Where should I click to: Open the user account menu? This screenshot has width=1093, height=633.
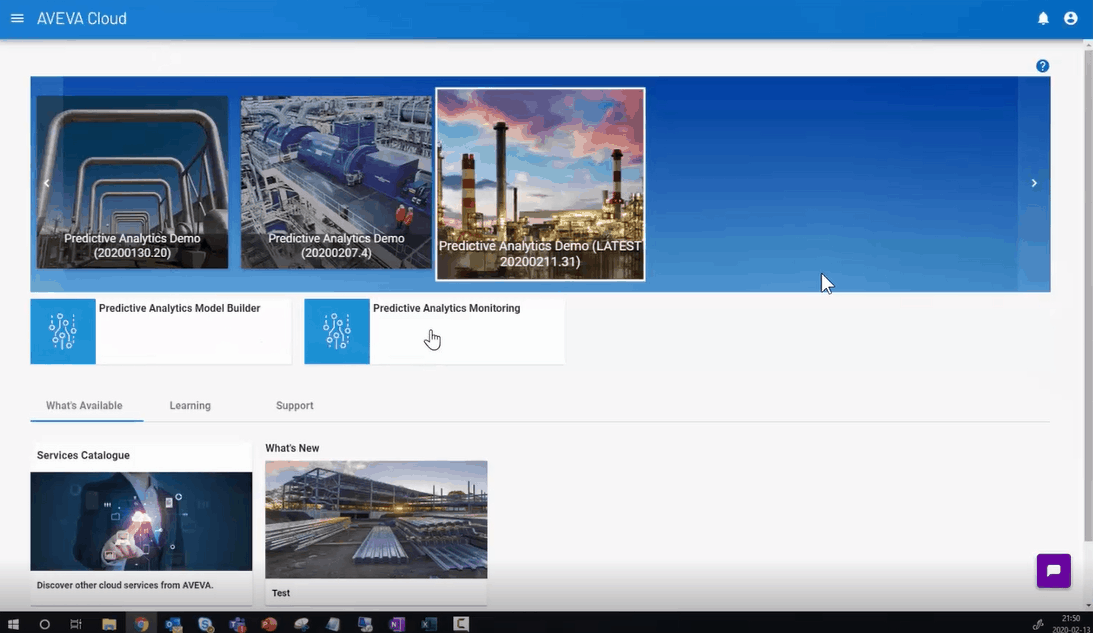(1071, 19)
